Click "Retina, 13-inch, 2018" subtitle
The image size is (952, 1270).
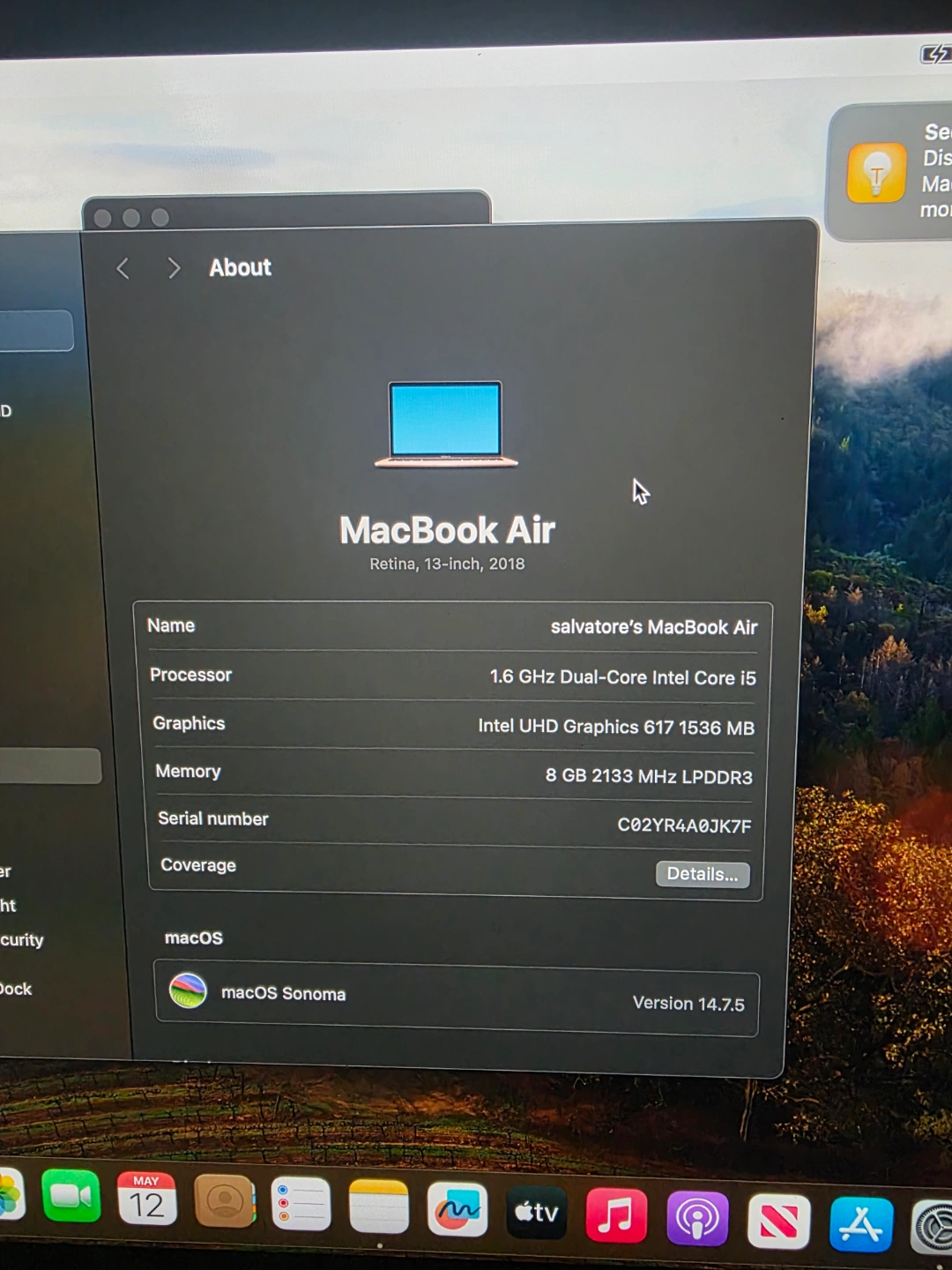click(x=447, y=564)
